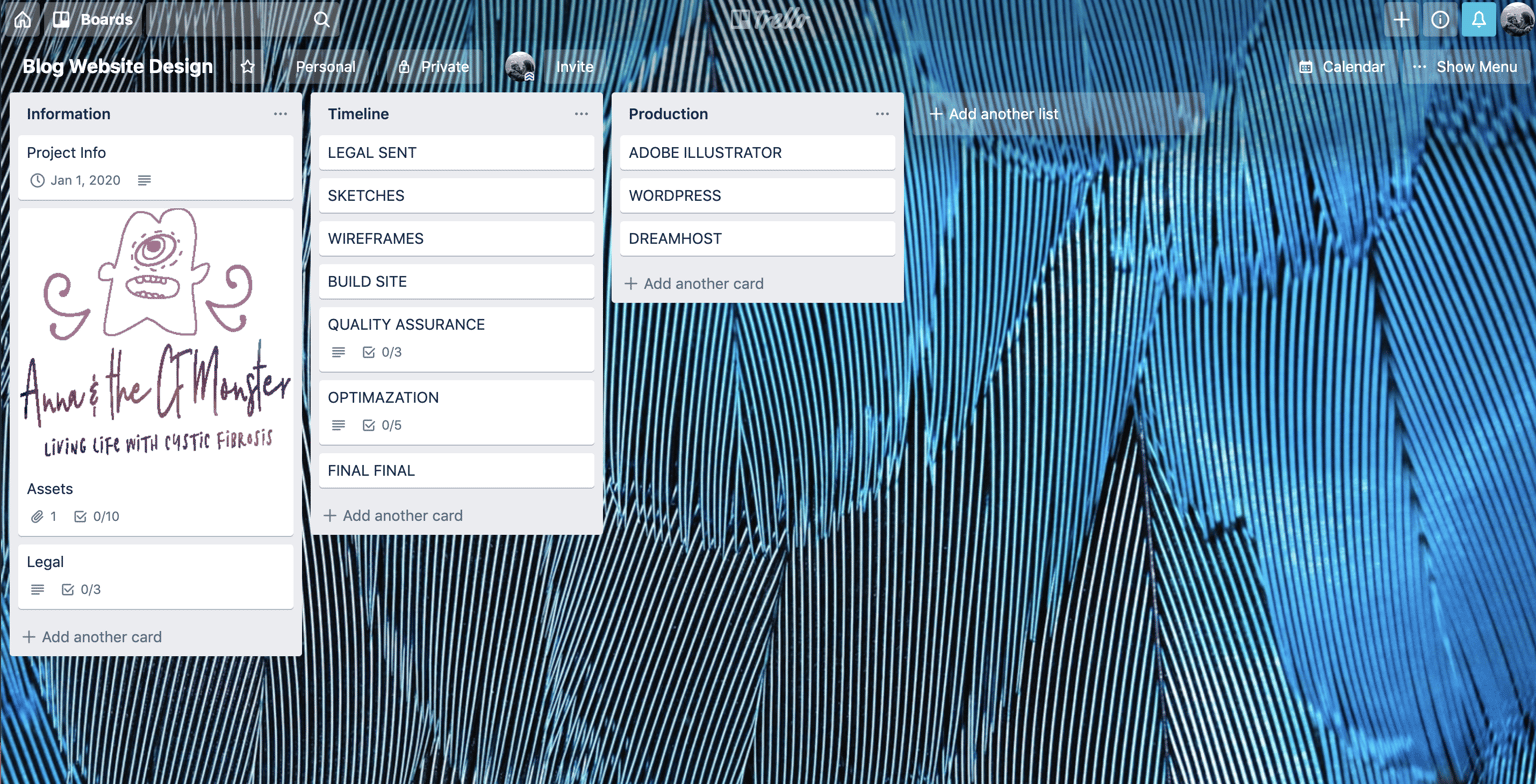Click 0/10 checklist badge on Assets
1536x784 pixels.
point(97,517)
